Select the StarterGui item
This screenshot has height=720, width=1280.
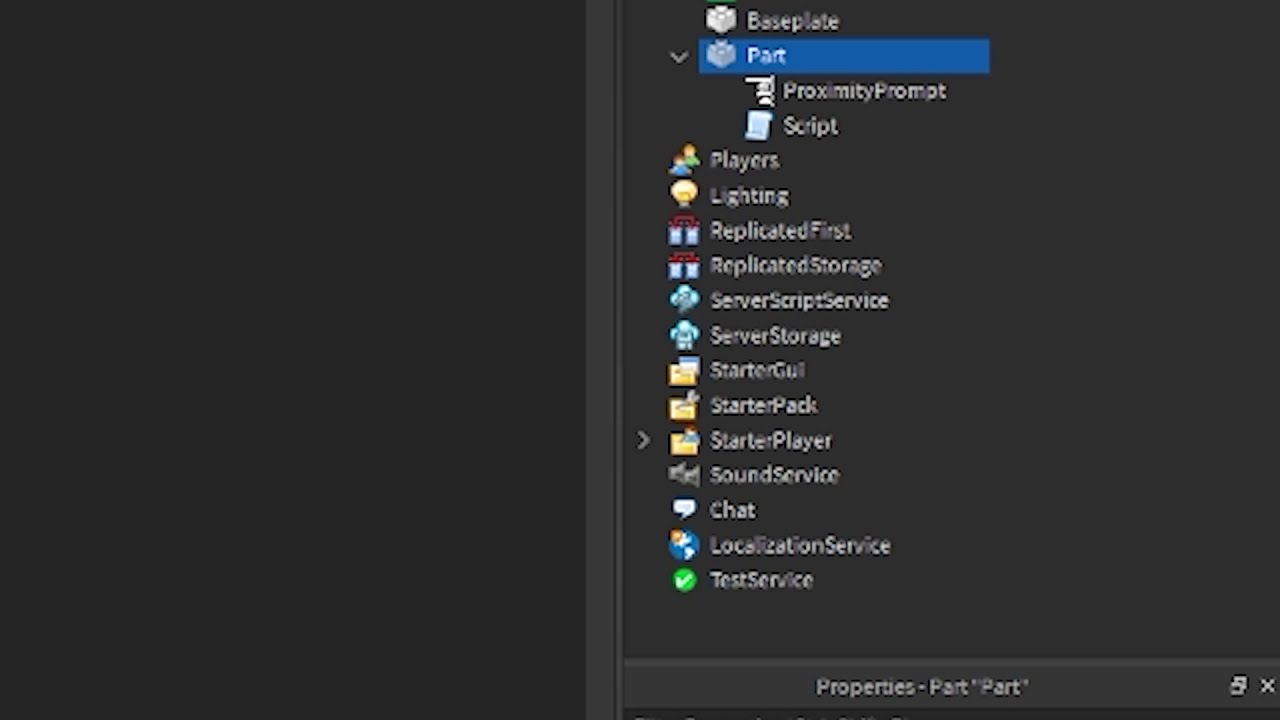click(756, 370)
